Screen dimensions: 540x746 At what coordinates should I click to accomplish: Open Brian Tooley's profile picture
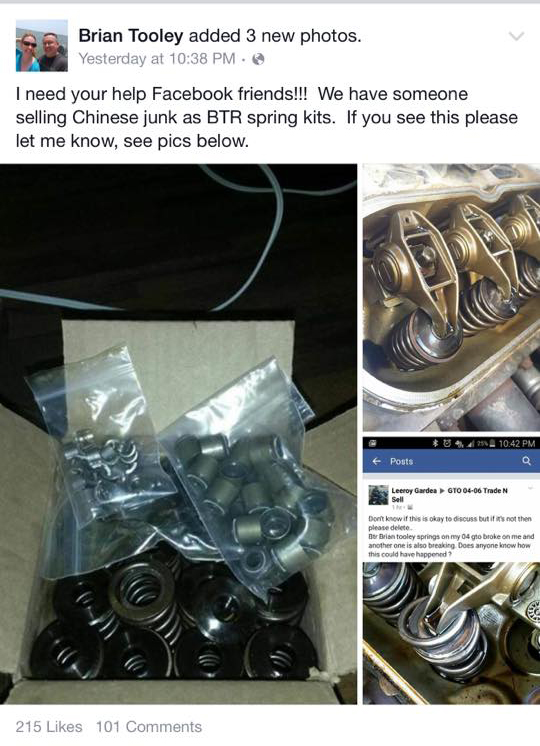pos(42,46)
